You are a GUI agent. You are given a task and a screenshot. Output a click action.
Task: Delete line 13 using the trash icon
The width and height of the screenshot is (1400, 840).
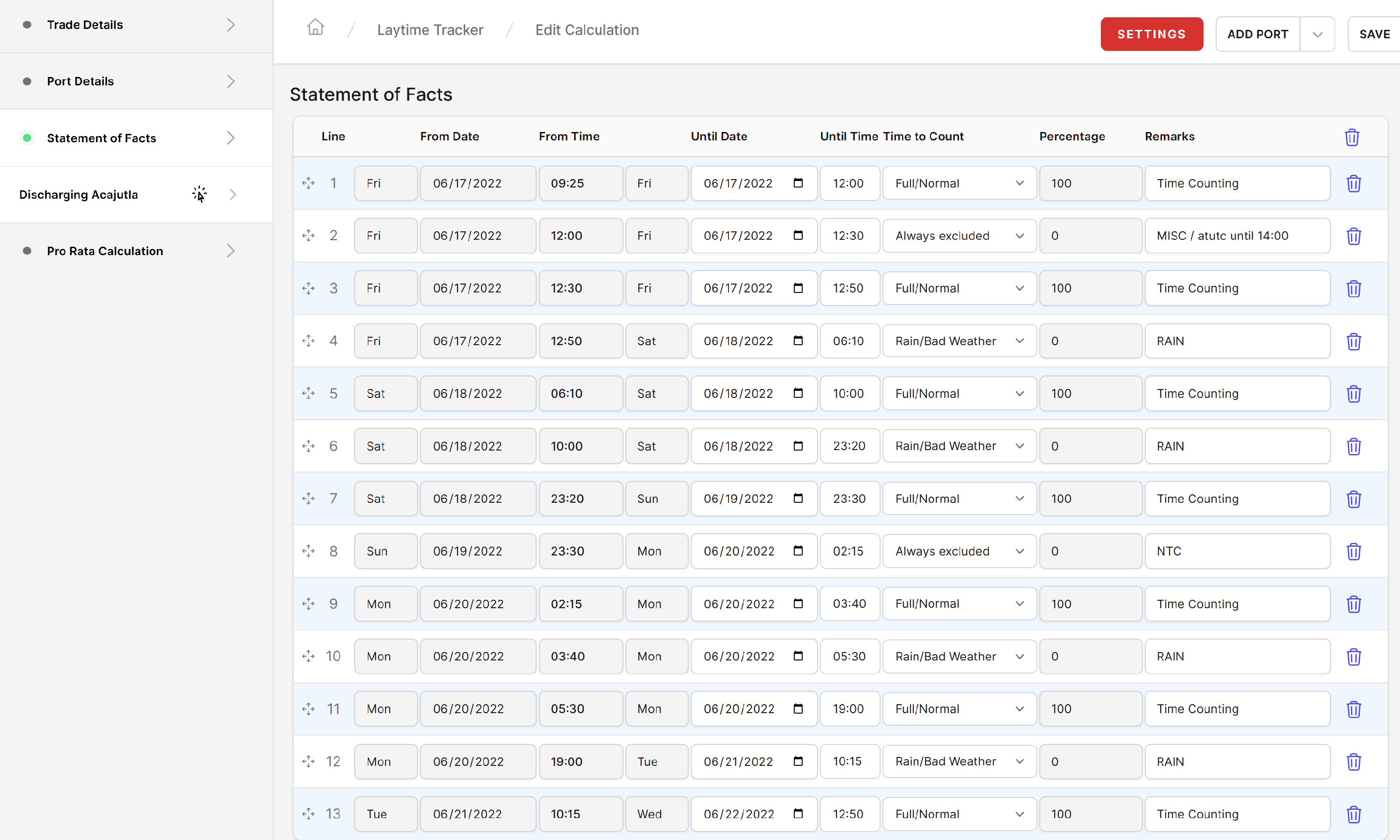point(1353,814)
